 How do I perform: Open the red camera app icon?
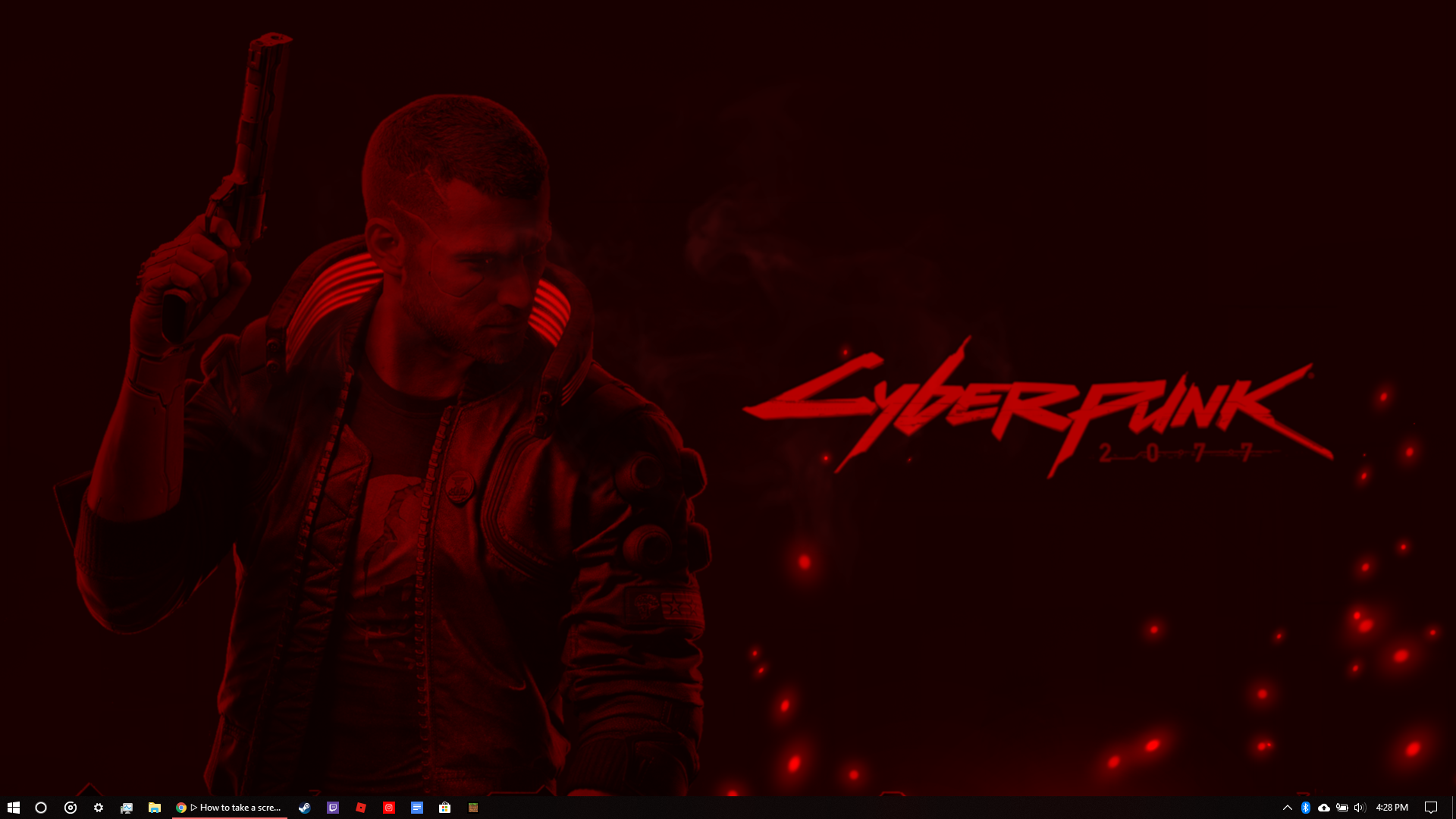[x=389, y=808]
